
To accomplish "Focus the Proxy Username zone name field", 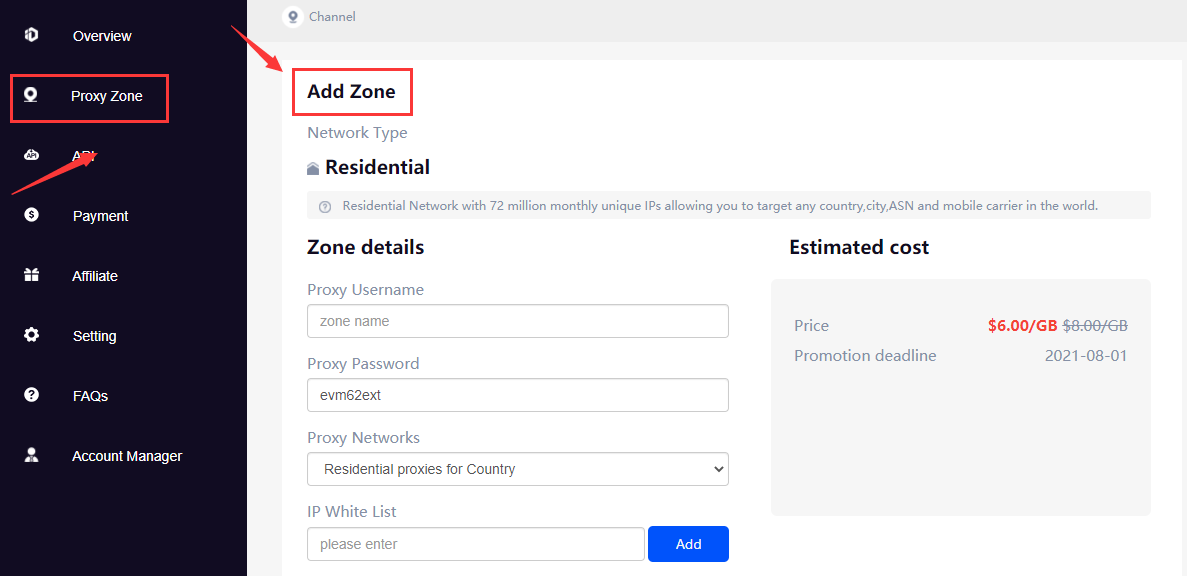I will pos(518,321).
